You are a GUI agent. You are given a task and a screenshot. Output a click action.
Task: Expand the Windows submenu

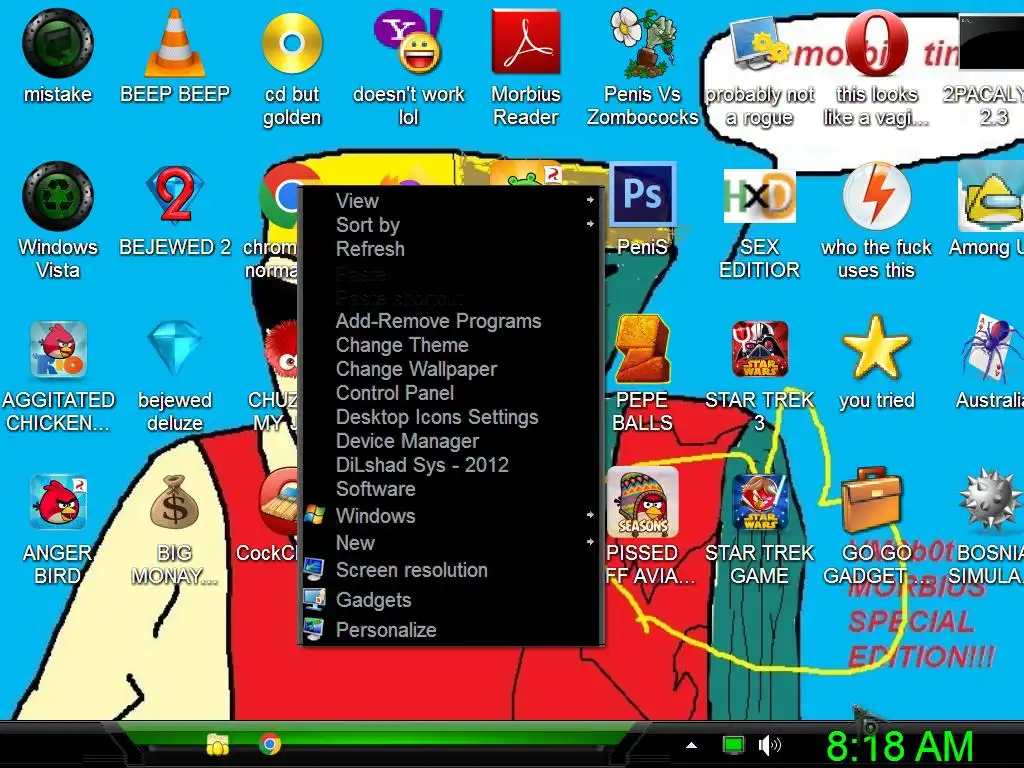451,516
